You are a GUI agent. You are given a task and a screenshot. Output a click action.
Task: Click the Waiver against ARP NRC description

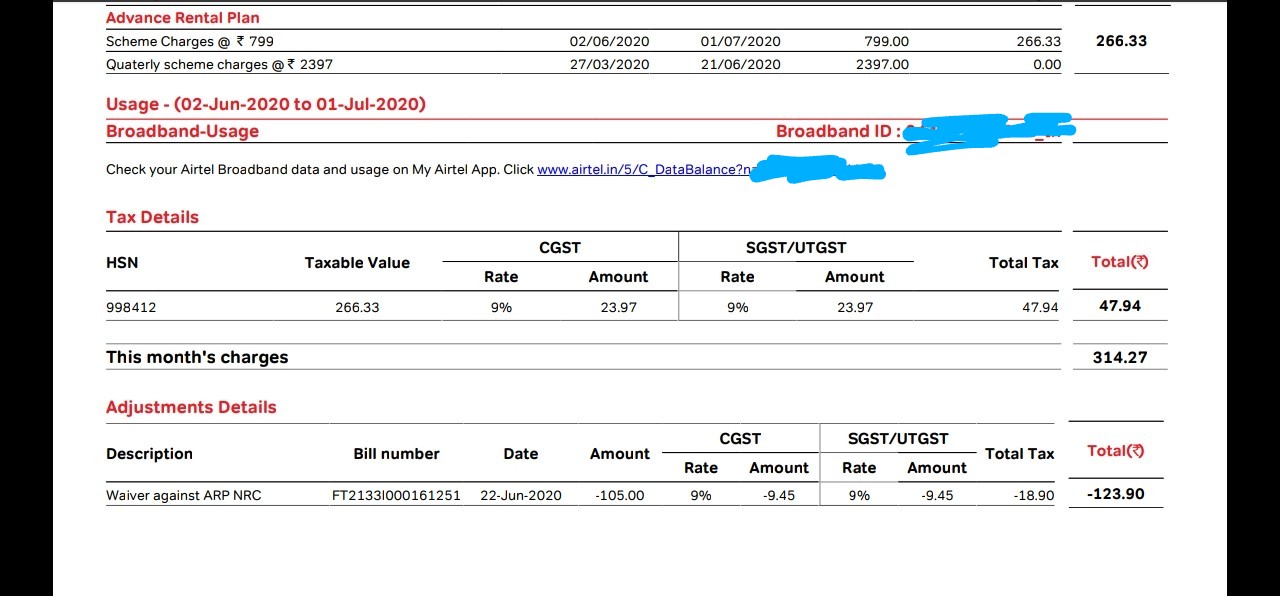click(x=184, y=495)
